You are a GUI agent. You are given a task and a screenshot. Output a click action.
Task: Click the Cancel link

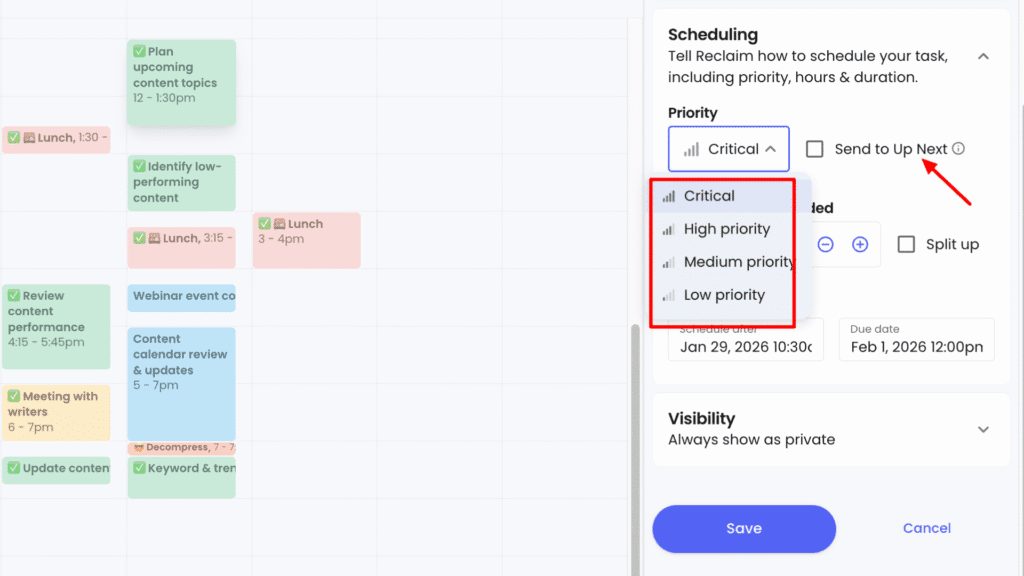(926, 528)
